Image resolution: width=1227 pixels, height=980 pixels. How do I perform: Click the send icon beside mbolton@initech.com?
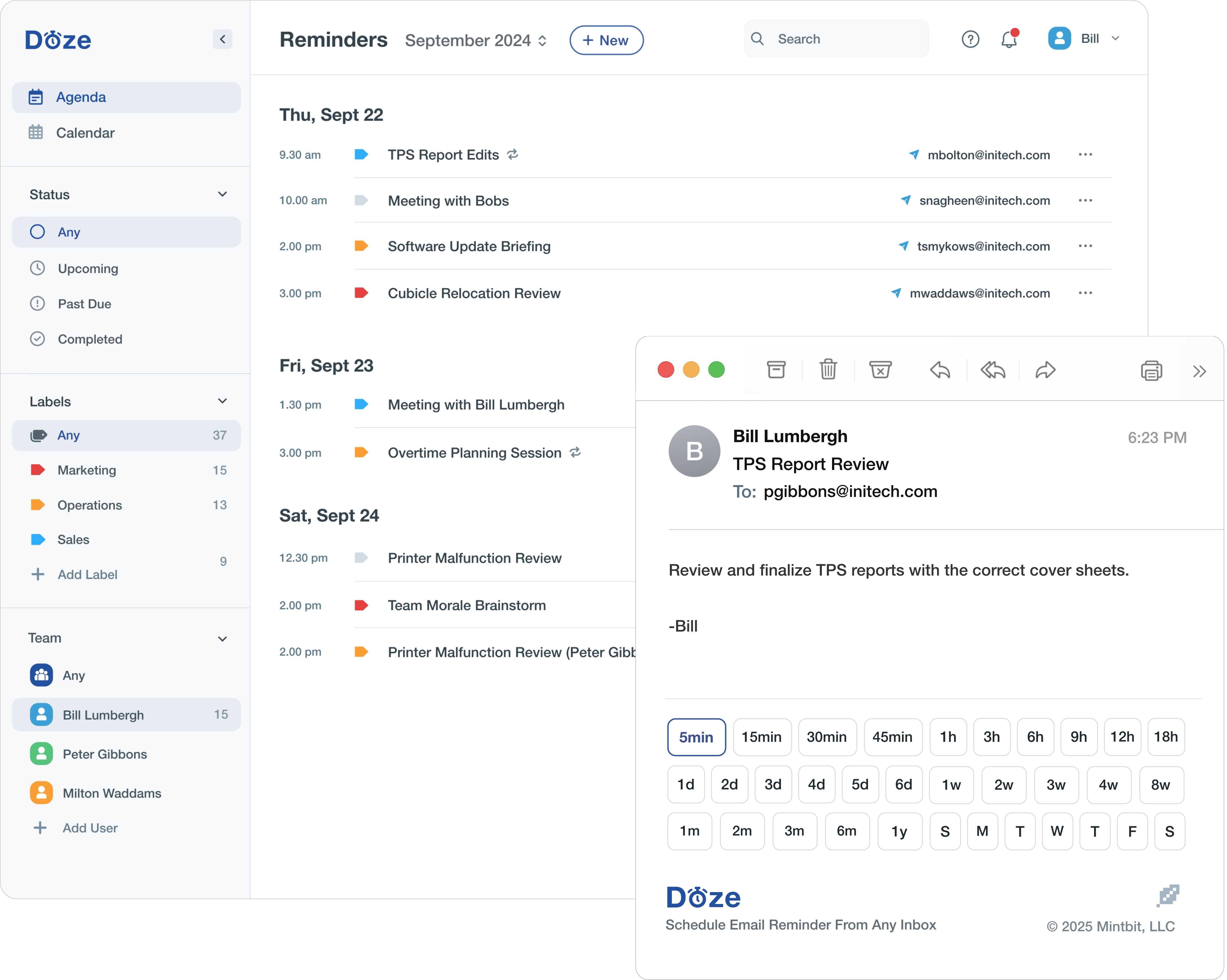click(x=914, y=155)
